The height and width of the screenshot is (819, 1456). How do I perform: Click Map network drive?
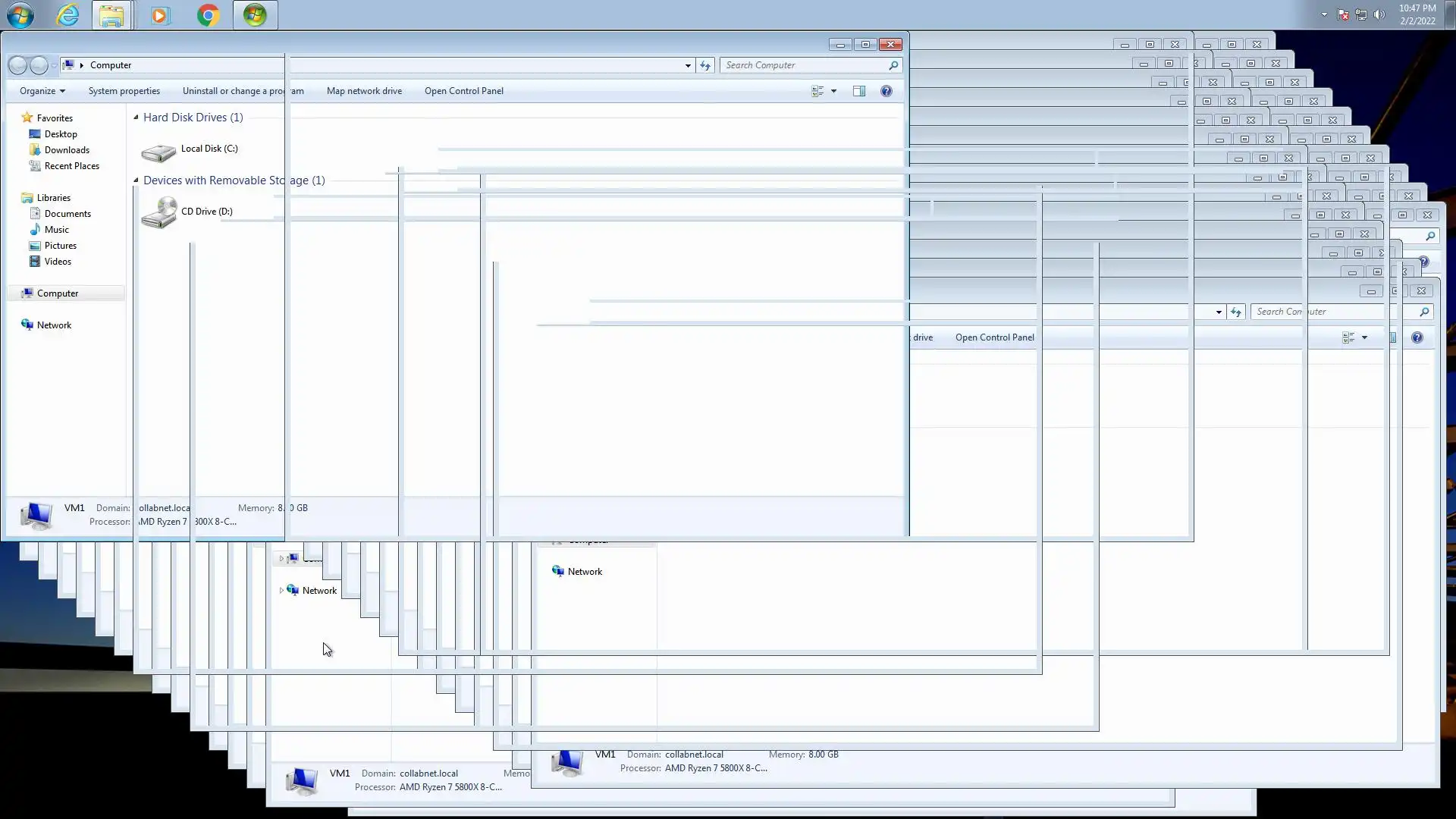coord(364,91)
